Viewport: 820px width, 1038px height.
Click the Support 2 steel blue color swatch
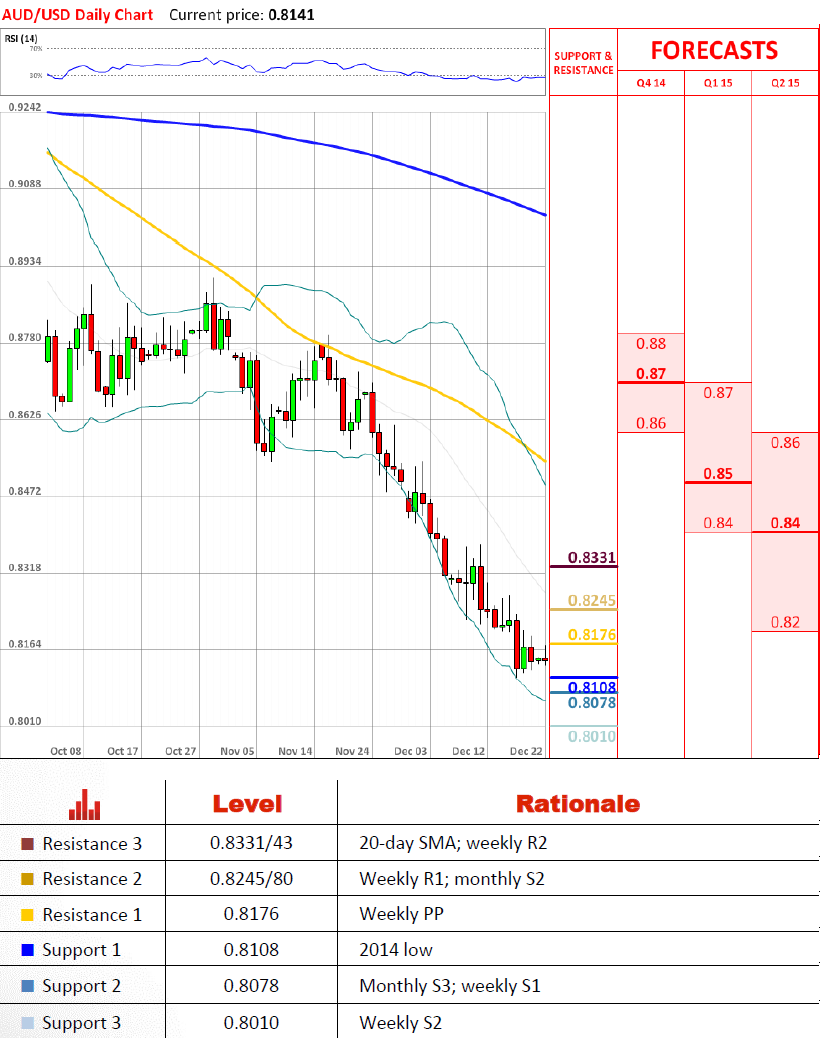(x=28, y=986)
